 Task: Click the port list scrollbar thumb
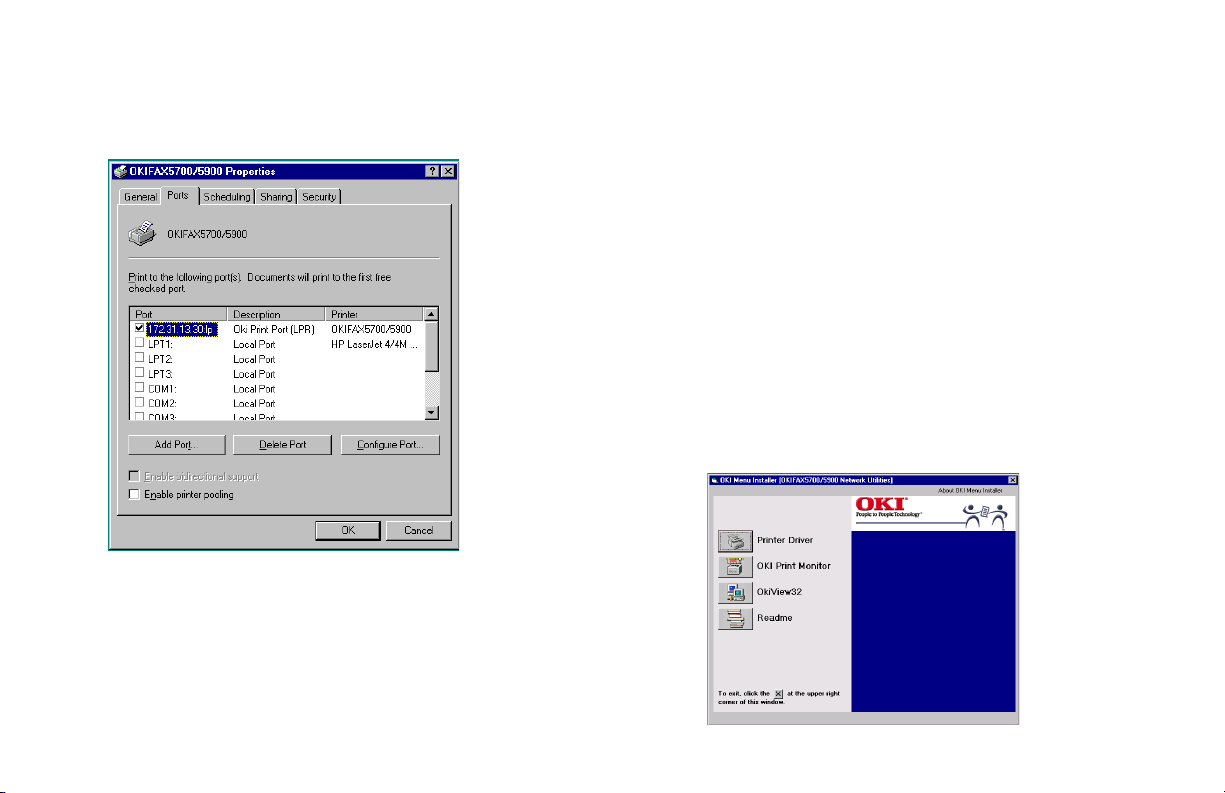432,346
